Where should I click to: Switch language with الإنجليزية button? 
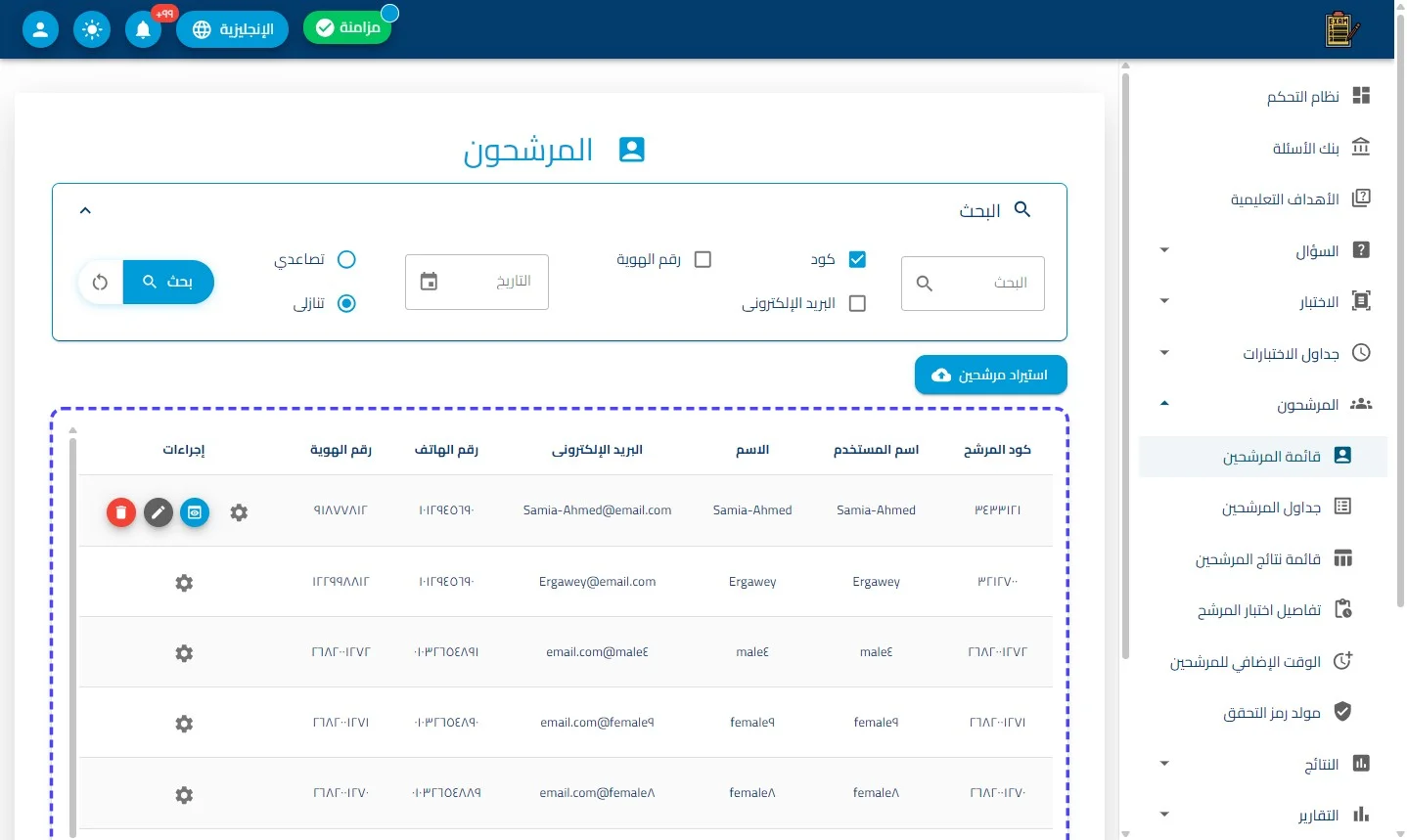click(233, 29)
